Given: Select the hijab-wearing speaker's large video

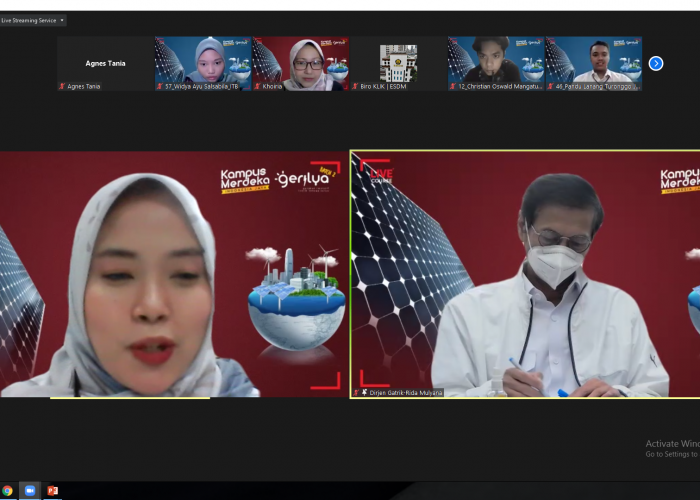Looking at the screenshot, I should pyautogui.click(x=174, y=274).
